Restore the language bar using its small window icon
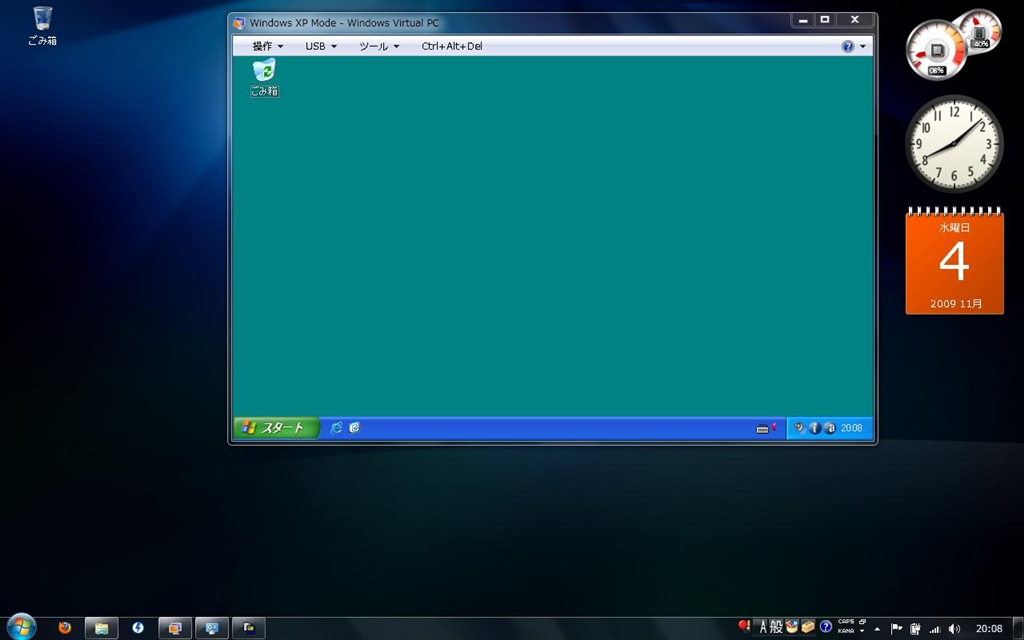1024x640 pixels. click(x=863, y=622)
